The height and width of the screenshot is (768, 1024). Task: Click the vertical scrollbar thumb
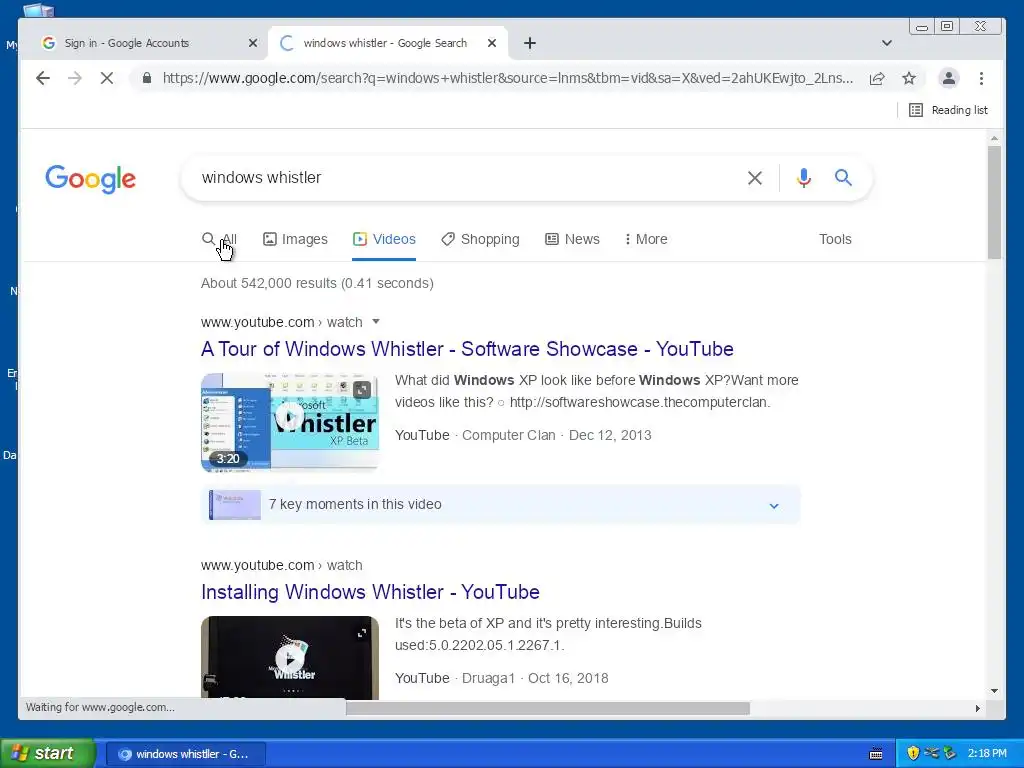[994, 202]
